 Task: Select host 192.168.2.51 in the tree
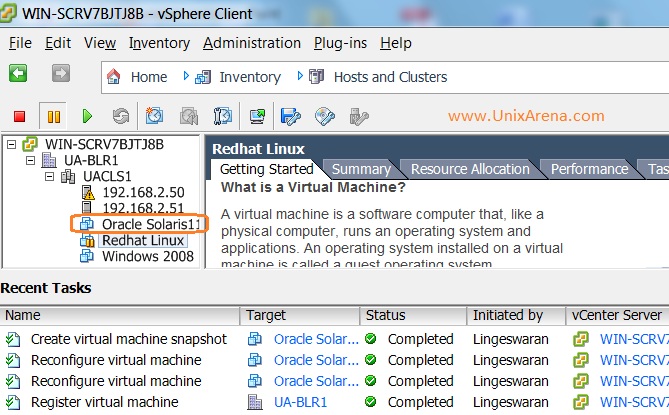143,208
